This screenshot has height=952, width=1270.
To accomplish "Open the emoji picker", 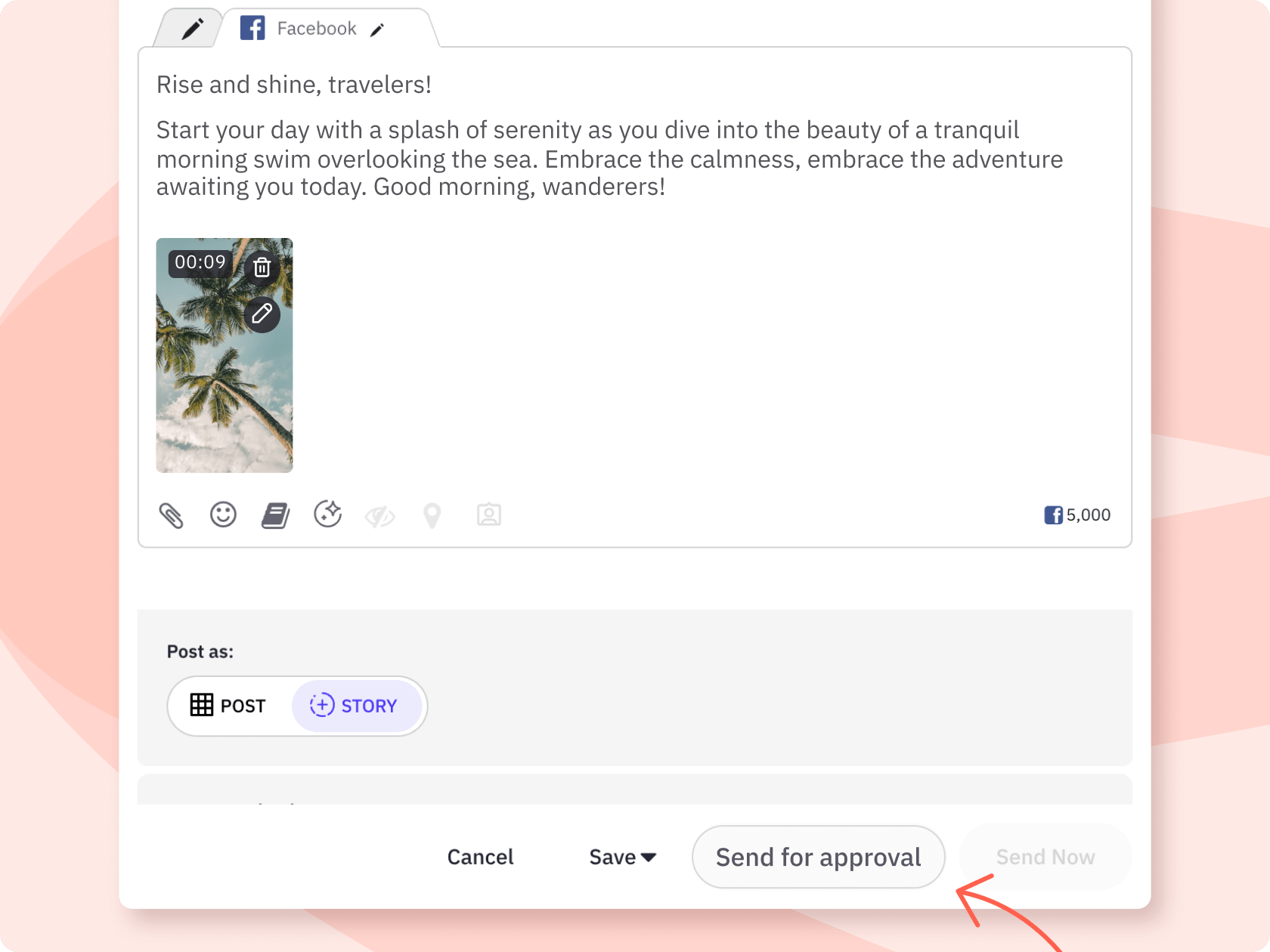I will click(x=223, y=515).
